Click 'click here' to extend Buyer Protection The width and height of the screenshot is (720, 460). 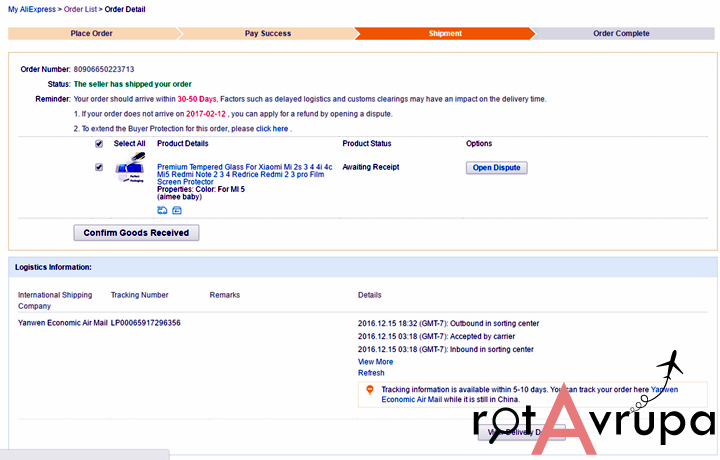[x=272, y=129]
